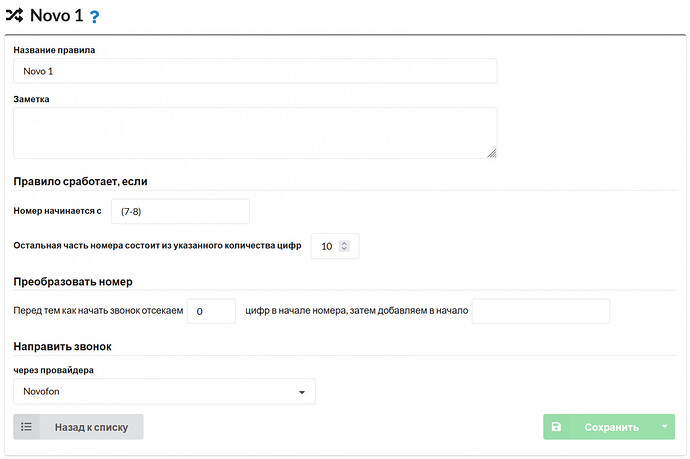Focus the Название правила field with Novo 1
690x459 pixels.
(255, 71)
